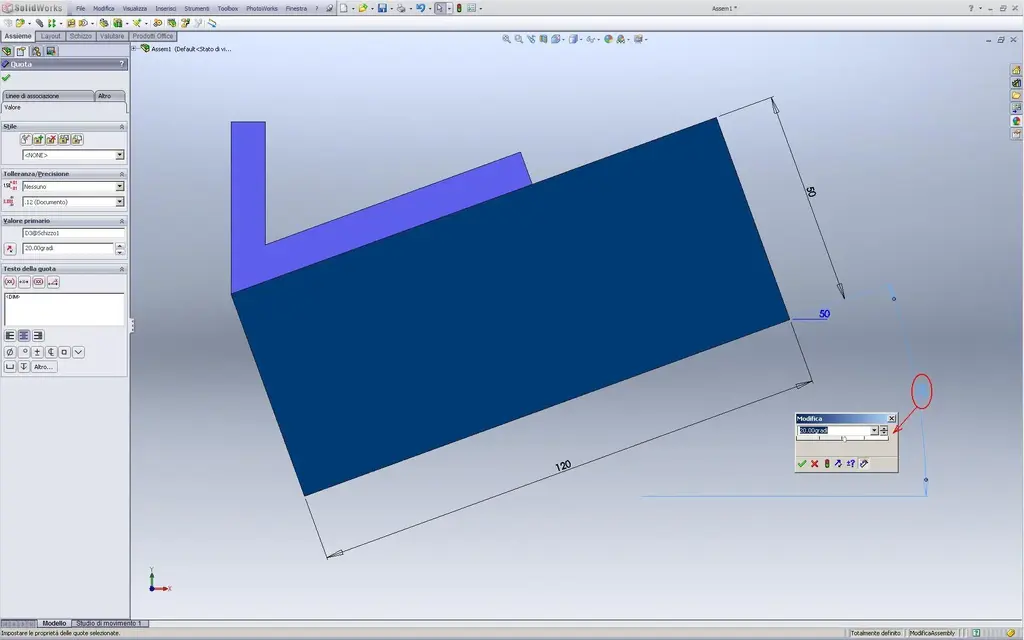Click the New document icon

point(344,8)
